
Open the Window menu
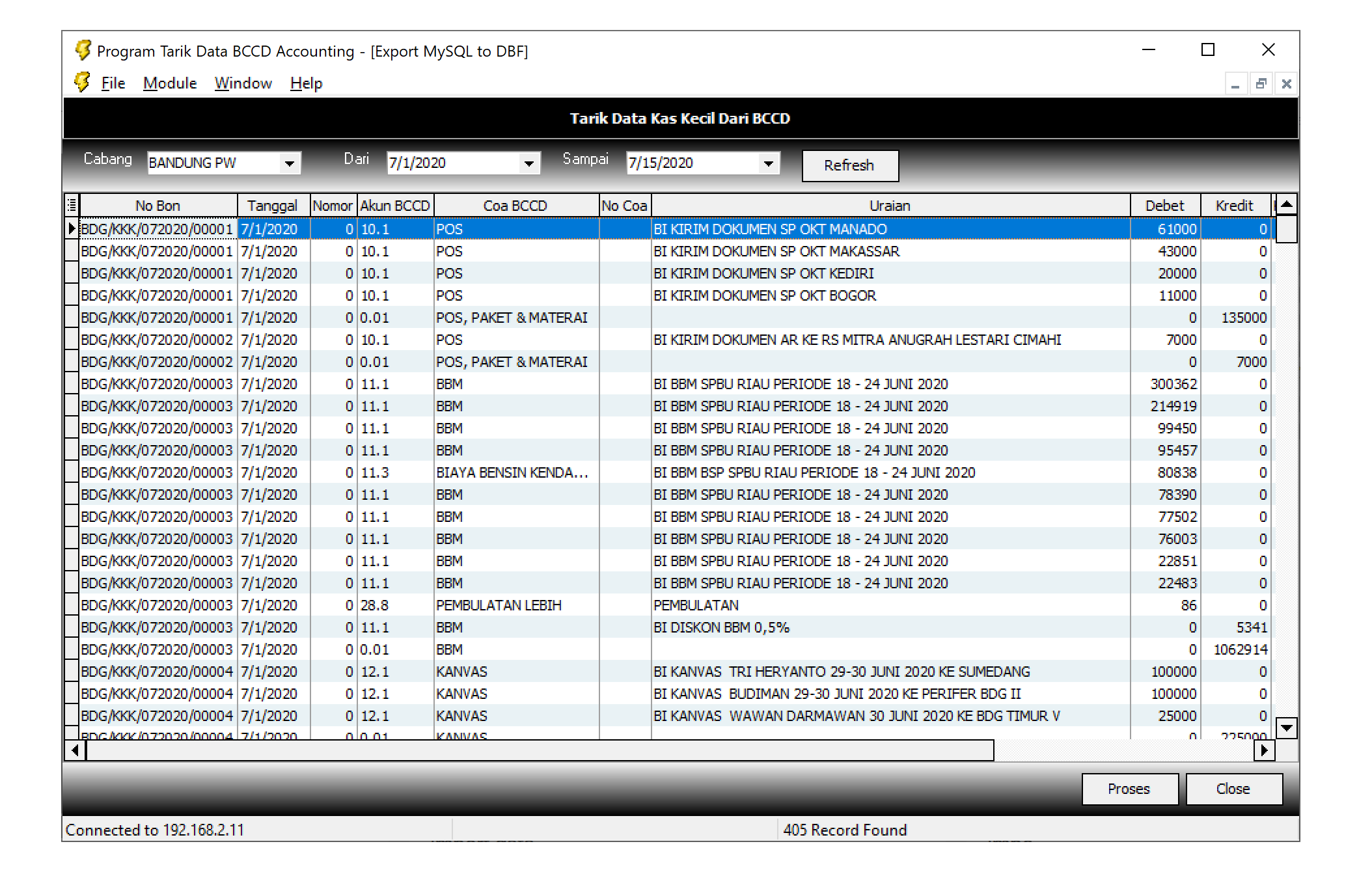click(x=243, y=83)
